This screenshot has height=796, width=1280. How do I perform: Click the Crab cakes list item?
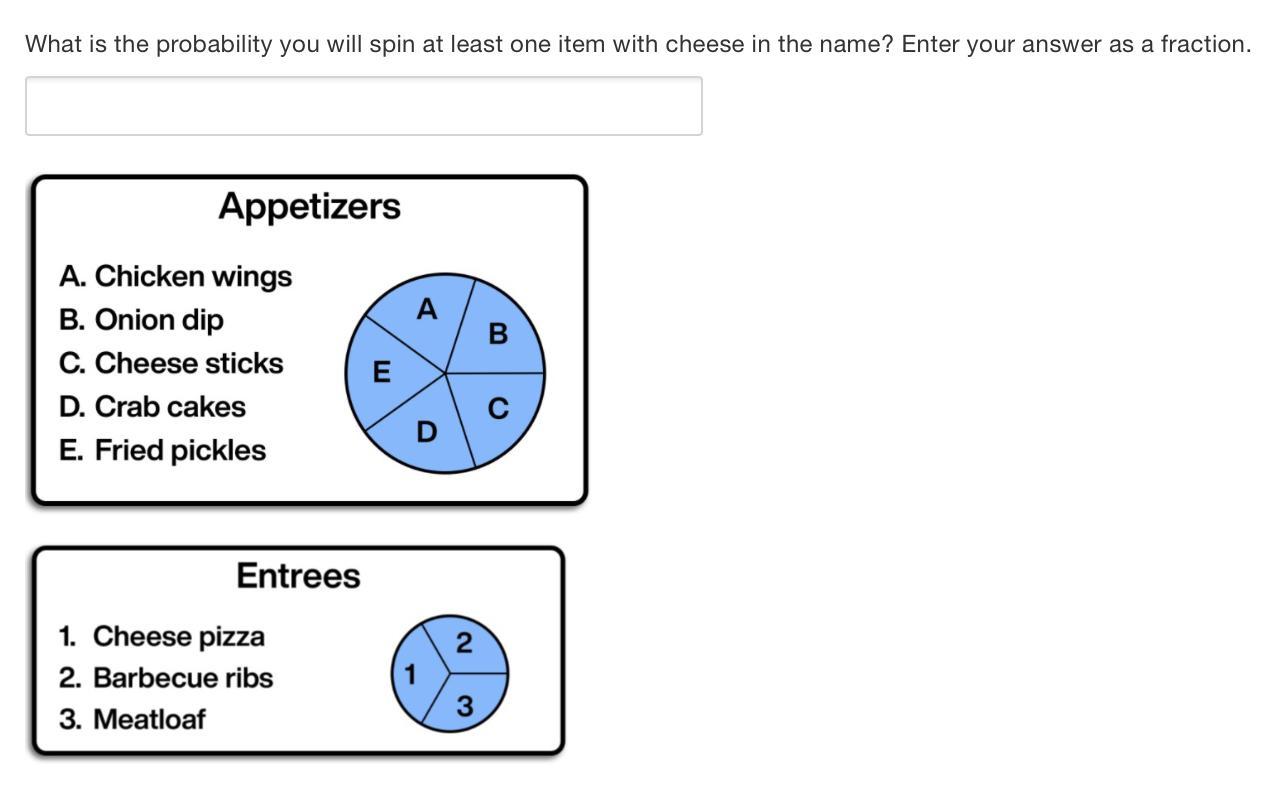152,407
